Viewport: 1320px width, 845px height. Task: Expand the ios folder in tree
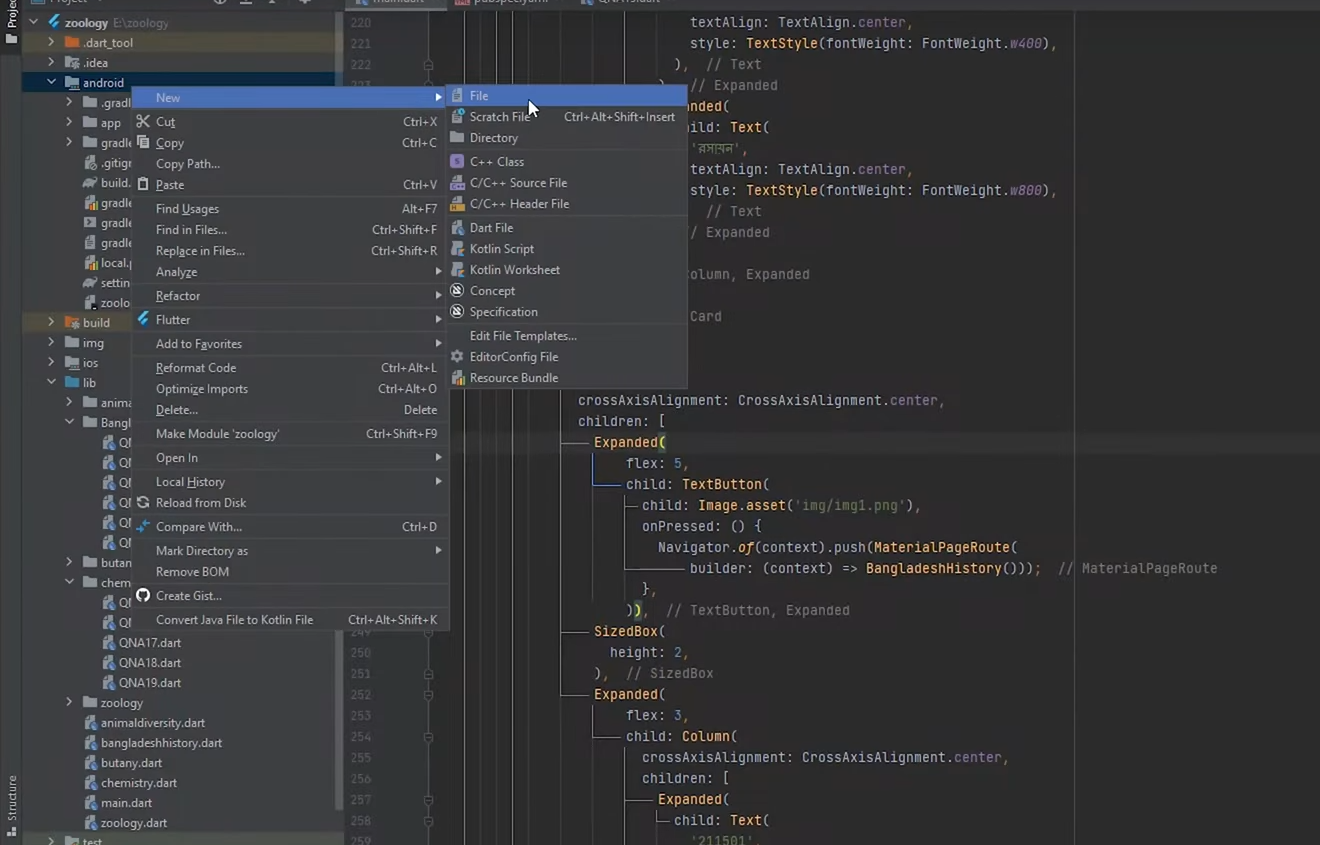[52, 363]
